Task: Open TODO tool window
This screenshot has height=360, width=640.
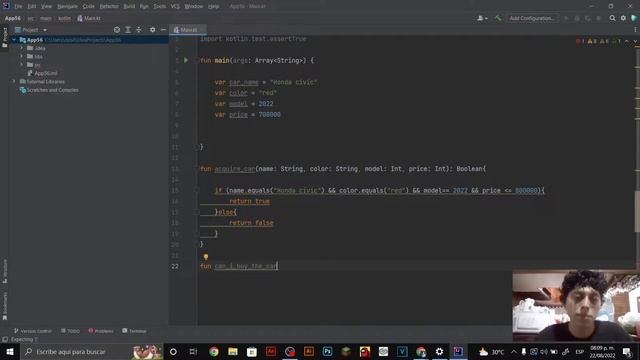Action: (70, 331)
